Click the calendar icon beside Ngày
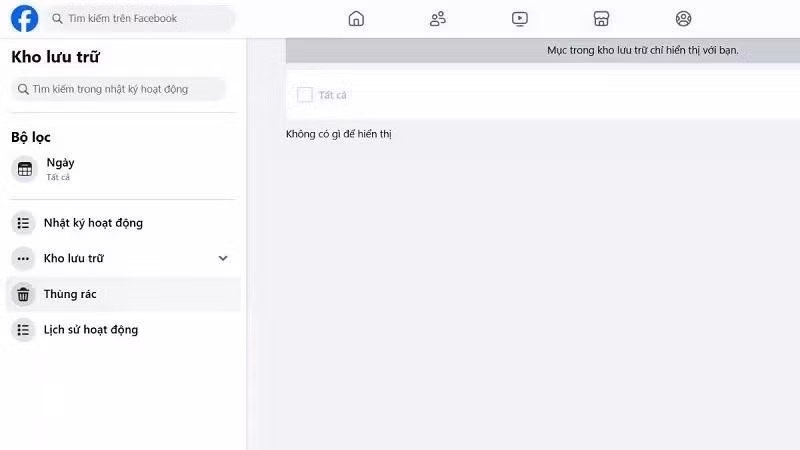Image resolution: width=800 pixels, height=450 pixels. (x=24, y=169)
